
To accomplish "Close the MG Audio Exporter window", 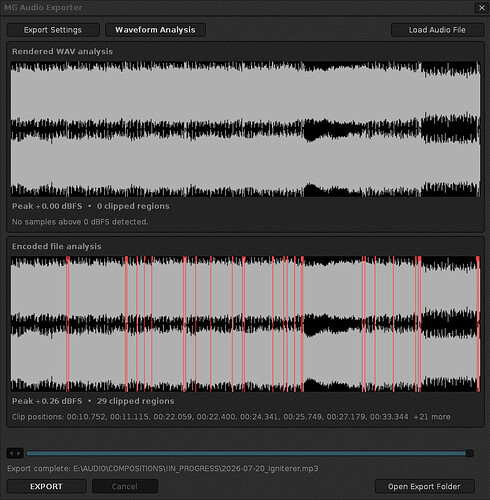I will pos(481,8).
